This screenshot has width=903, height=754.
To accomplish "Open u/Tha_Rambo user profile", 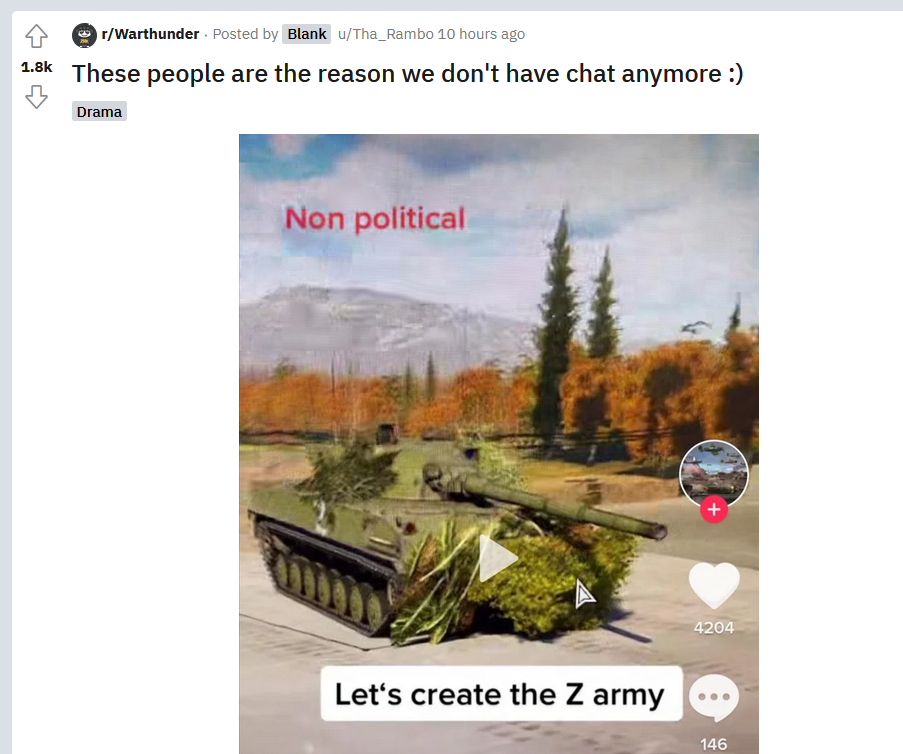I will click(385, 34).
